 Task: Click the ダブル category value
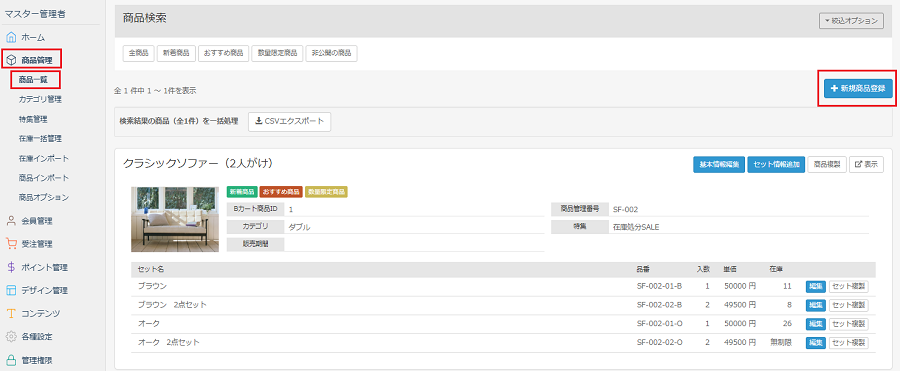coord(300,227)
